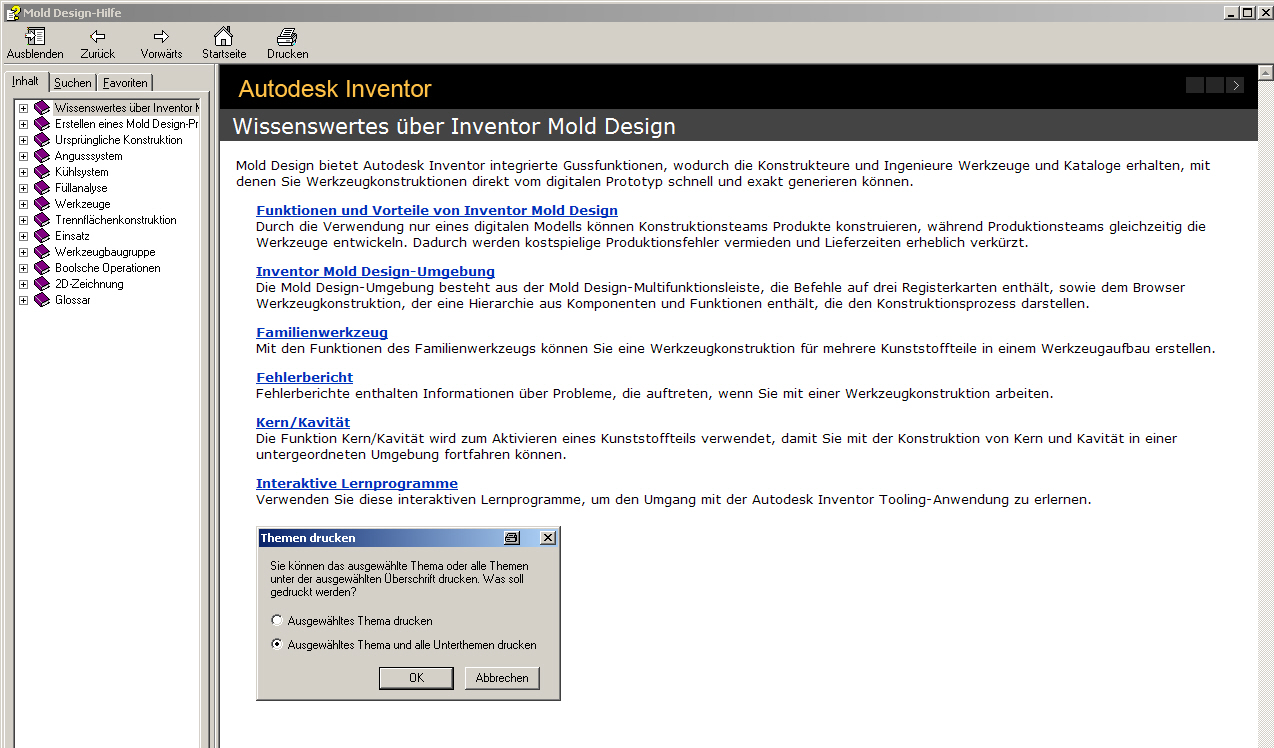The width and height of the screenshot is (1274, 748).
Task: Expand the Boolsche Operationen tree node
Action: (23, 268)
